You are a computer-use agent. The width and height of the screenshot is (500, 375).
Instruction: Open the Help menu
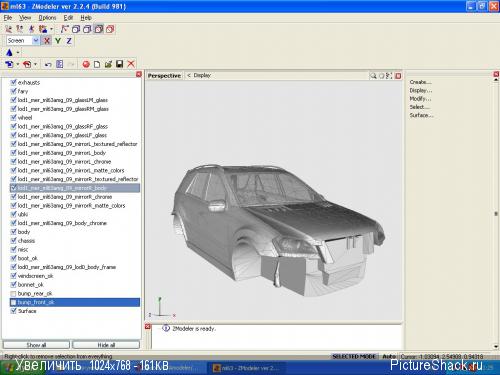(x=86, y=18)
